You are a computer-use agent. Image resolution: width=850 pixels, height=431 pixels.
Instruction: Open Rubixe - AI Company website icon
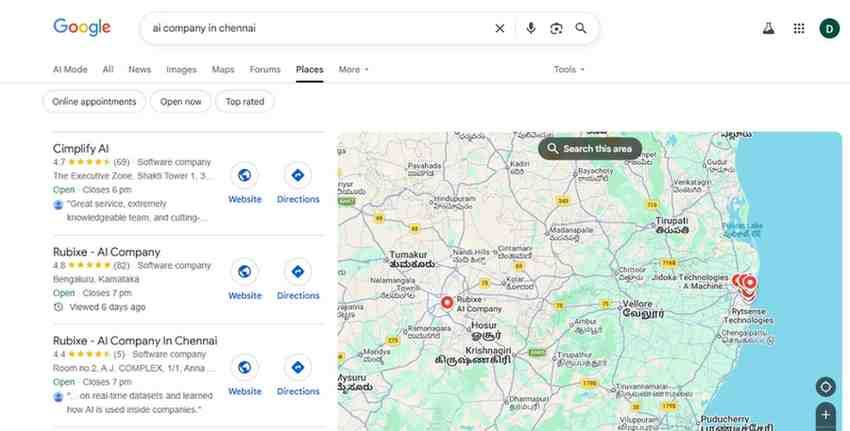[244, 272]
